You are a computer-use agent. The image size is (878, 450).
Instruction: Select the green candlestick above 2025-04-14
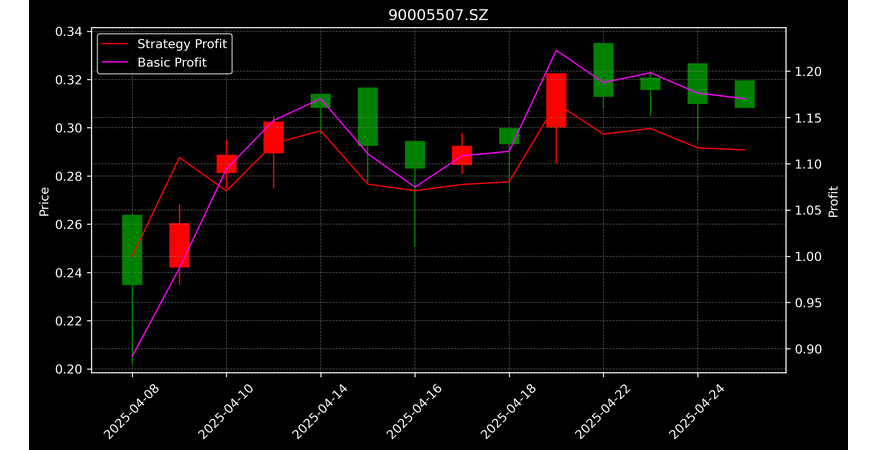(321, 101)
